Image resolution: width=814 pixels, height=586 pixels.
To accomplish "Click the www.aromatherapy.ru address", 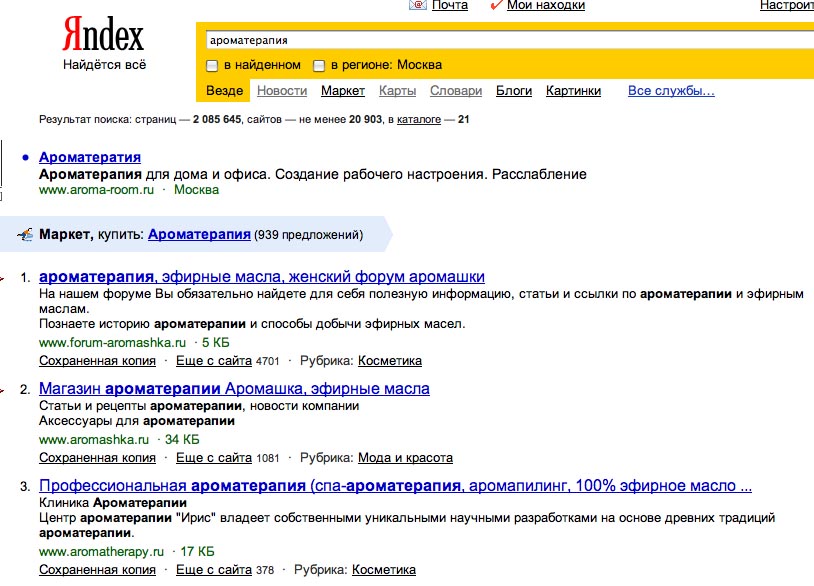I will 101,552.
